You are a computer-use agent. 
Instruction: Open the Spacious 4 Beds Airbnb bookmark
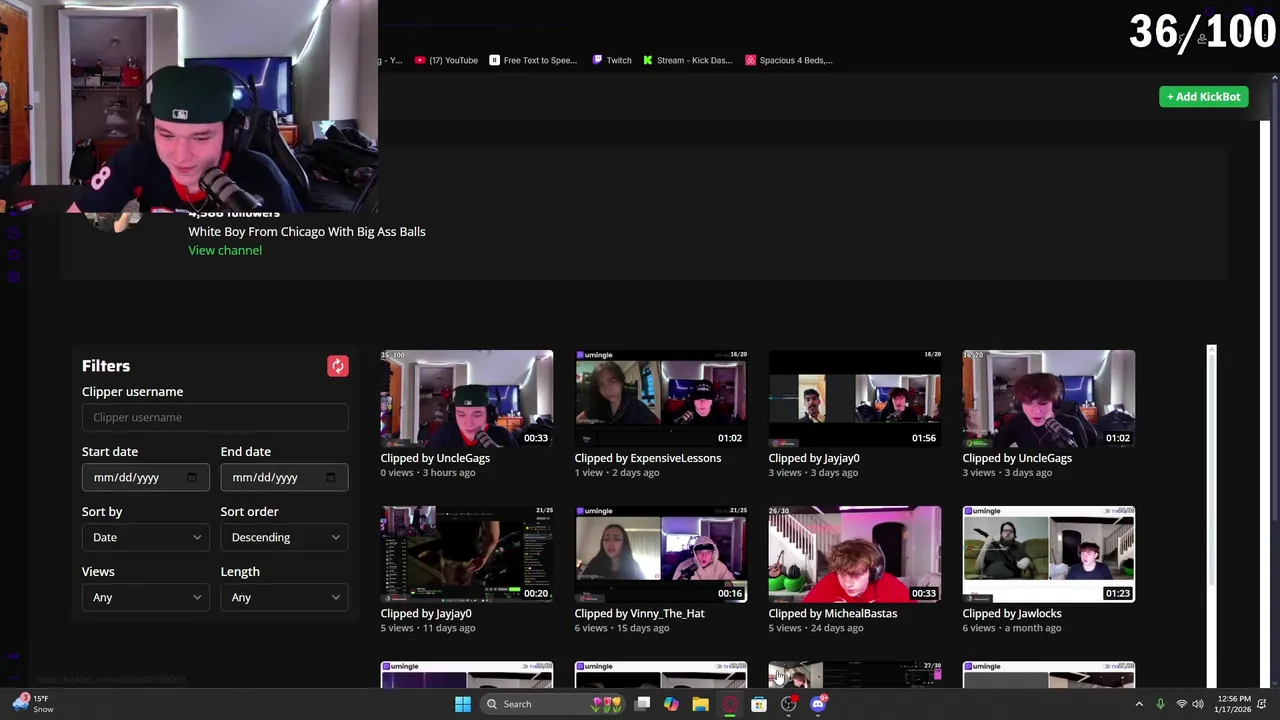tap(789, 60)
